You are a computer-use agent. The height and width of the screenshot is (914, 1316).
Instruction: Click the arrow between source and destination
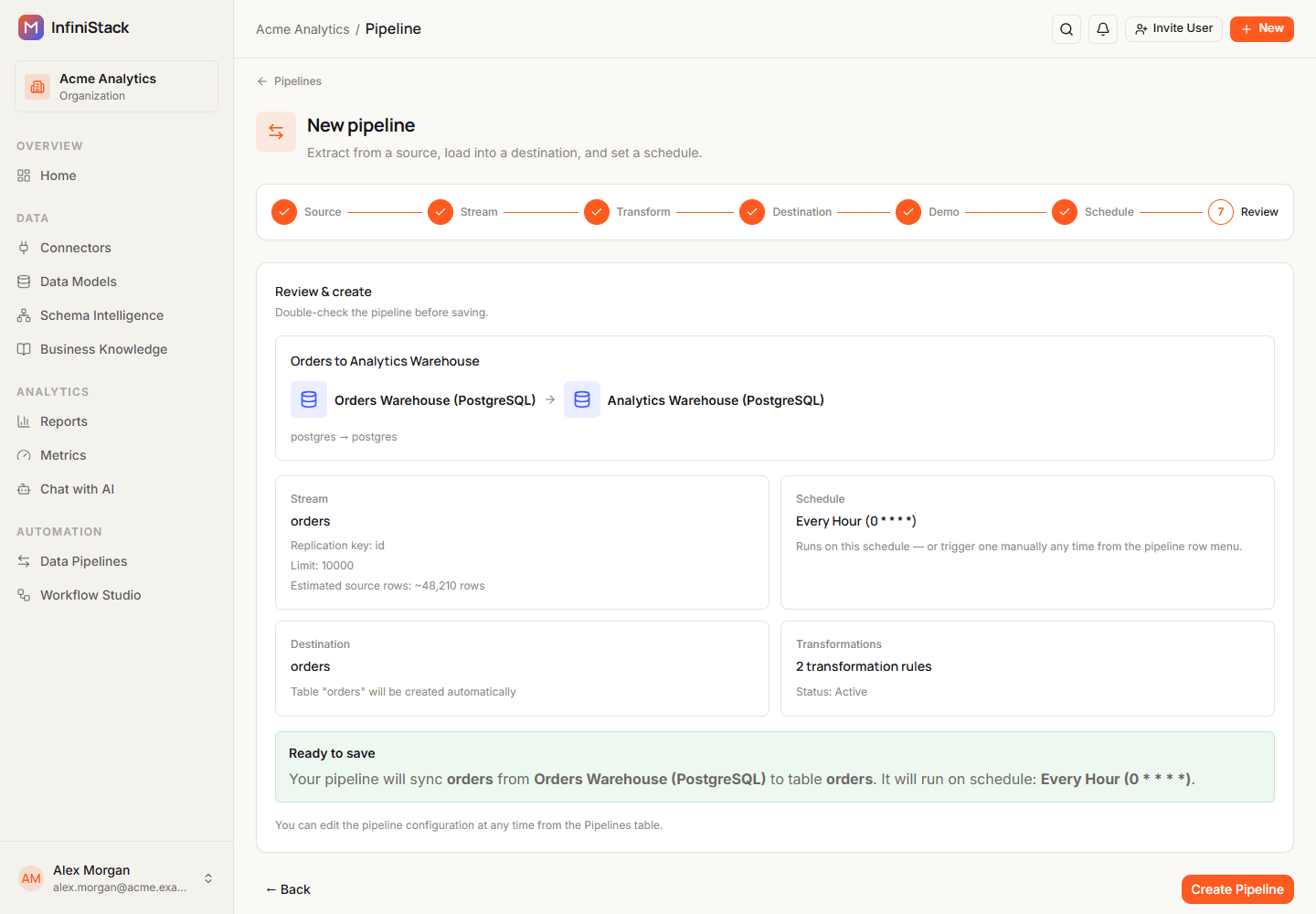tap(550, 399)
